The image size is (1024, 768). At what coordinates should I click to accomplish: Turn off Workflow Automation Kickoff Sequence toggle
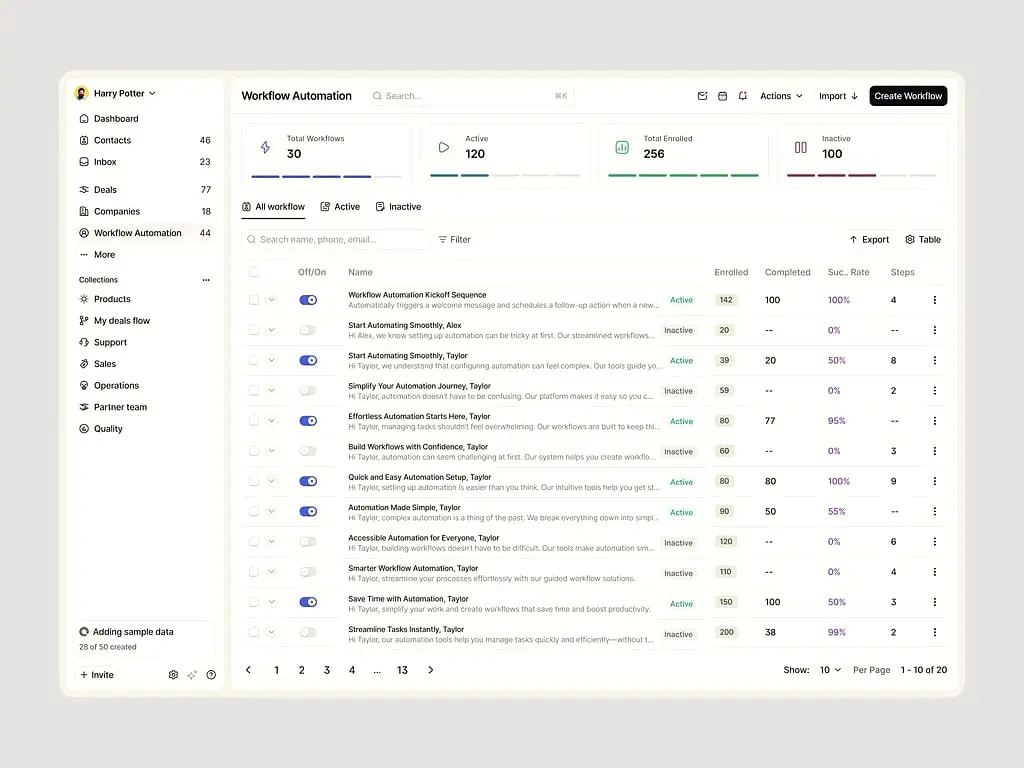coord(308,300)
